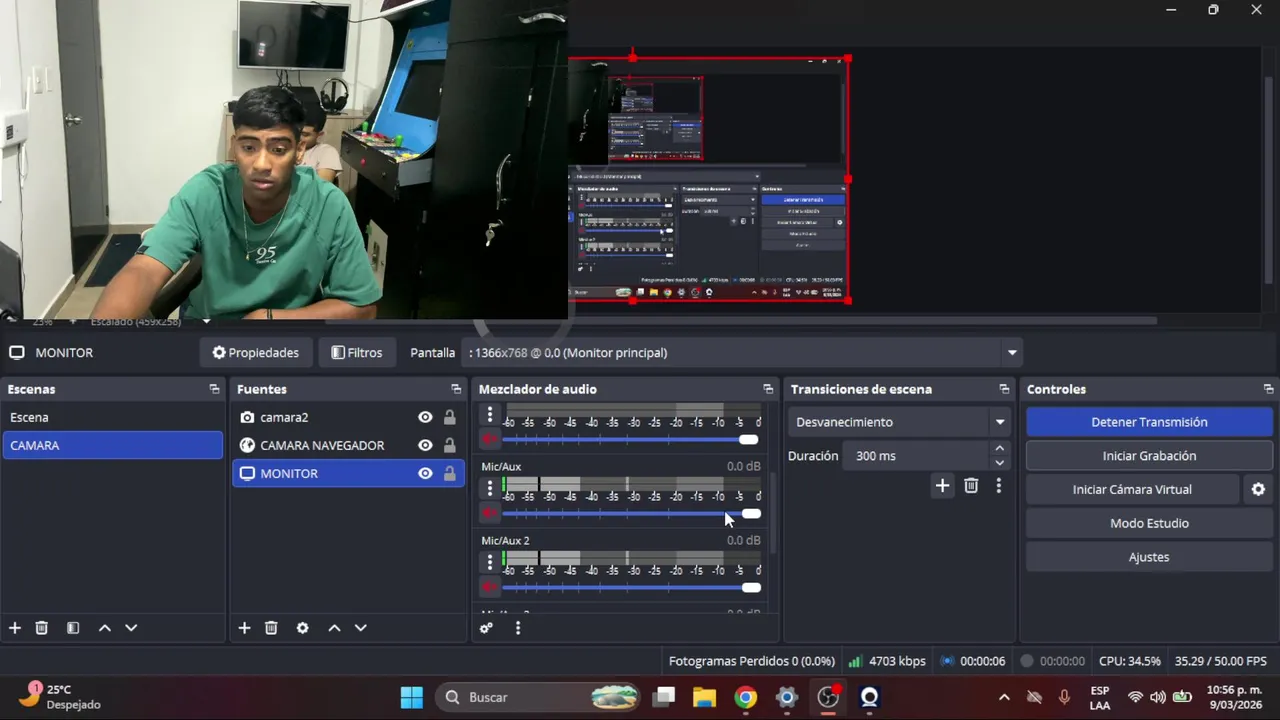The height and width of the screenshot is (720, 1280).
Task: Select the Escena scene
Action: click(112, 417)
